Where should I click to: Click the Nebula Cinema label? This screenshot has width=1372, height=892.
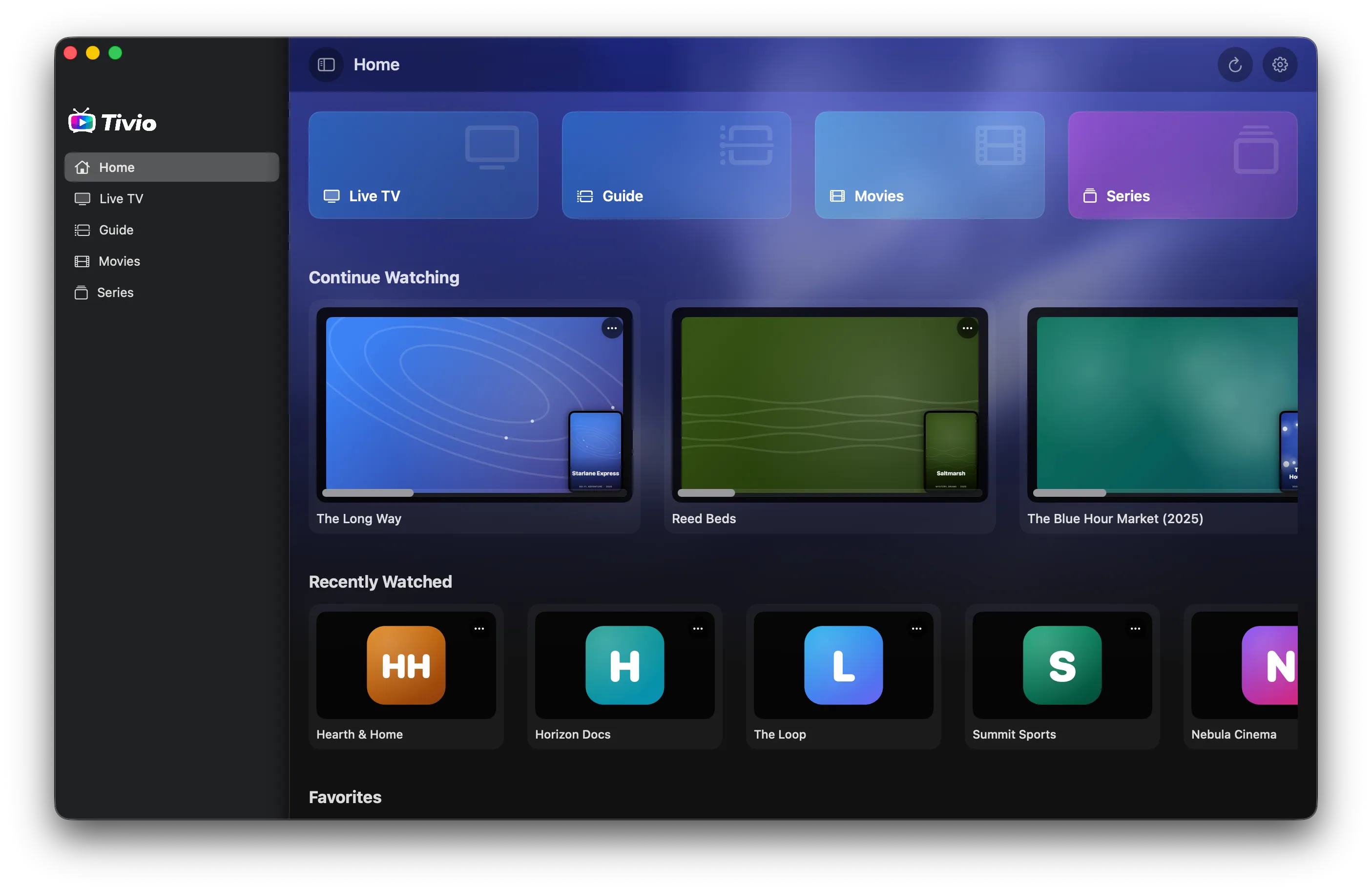point(1234,734)
